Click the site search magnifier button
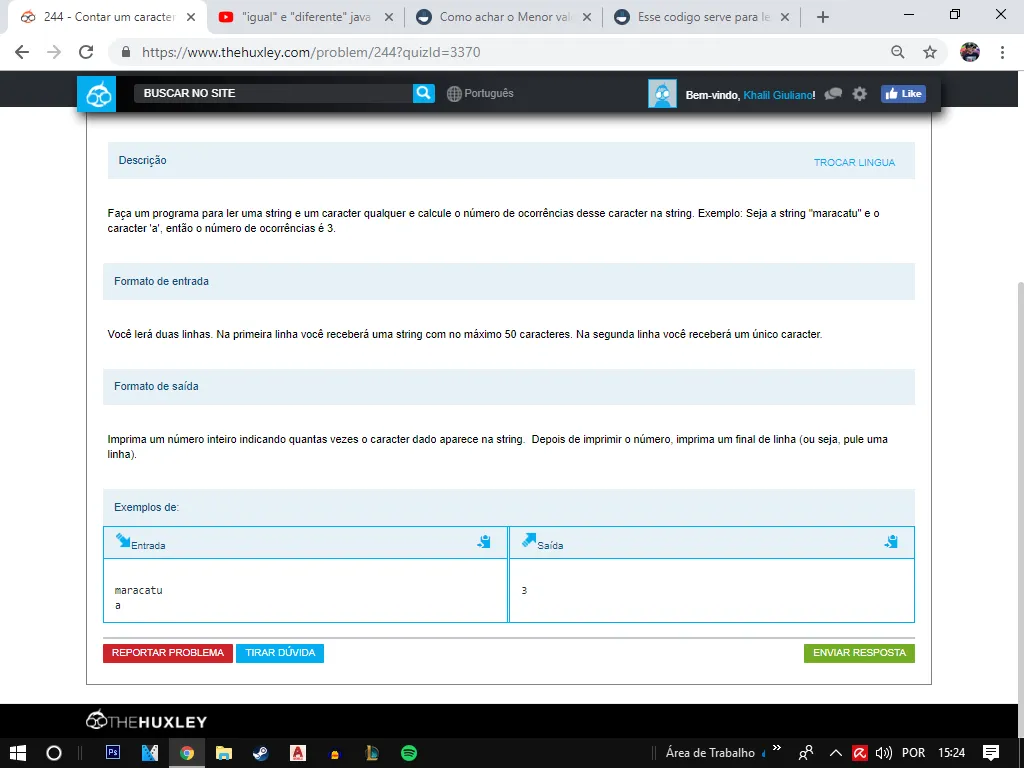 [x=424, y=93]
